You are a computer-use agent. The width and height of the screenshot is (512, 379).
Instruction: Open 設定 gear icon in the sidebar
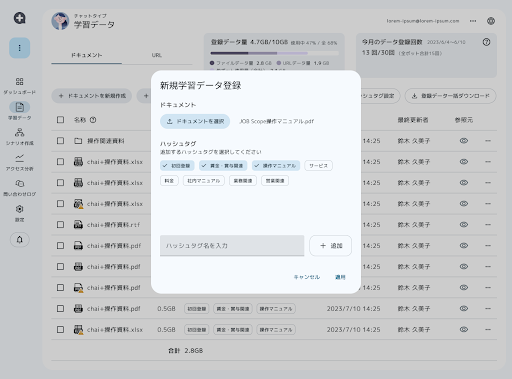(19, 209)
